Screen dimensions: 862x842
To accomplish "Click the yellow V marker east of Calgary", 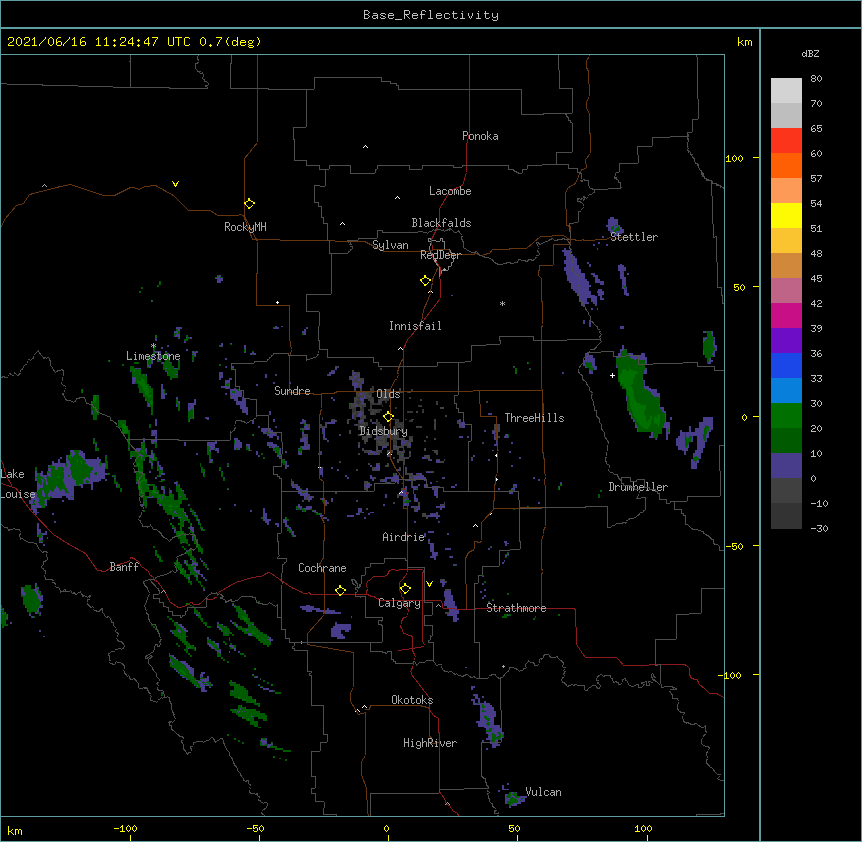I will pyautogui.click(x=429, y=584).
